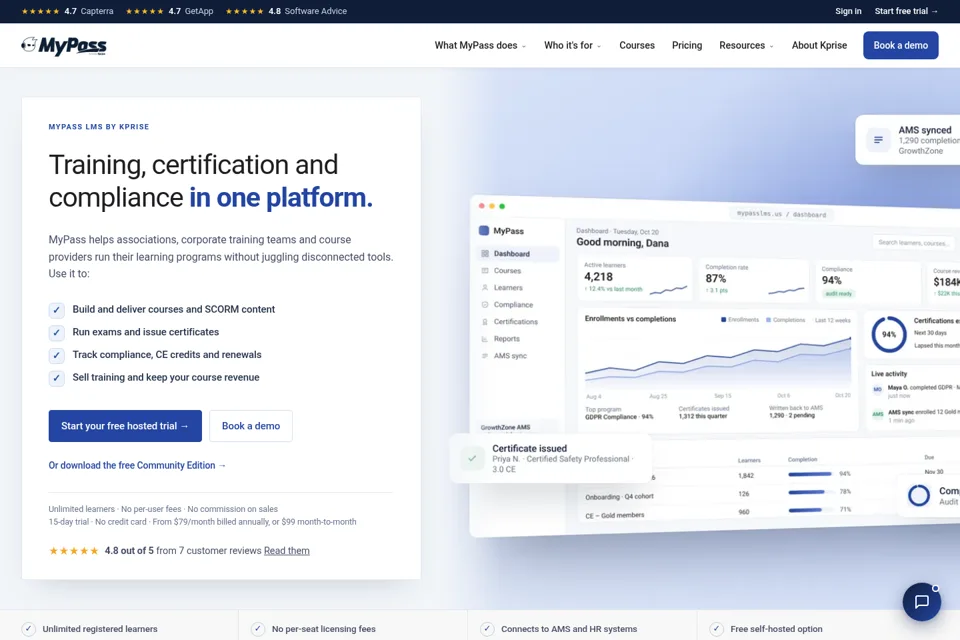960x640 pixels.
Task: Click the Dashboard sidebar icon in mockup
Action: (485, 254)
